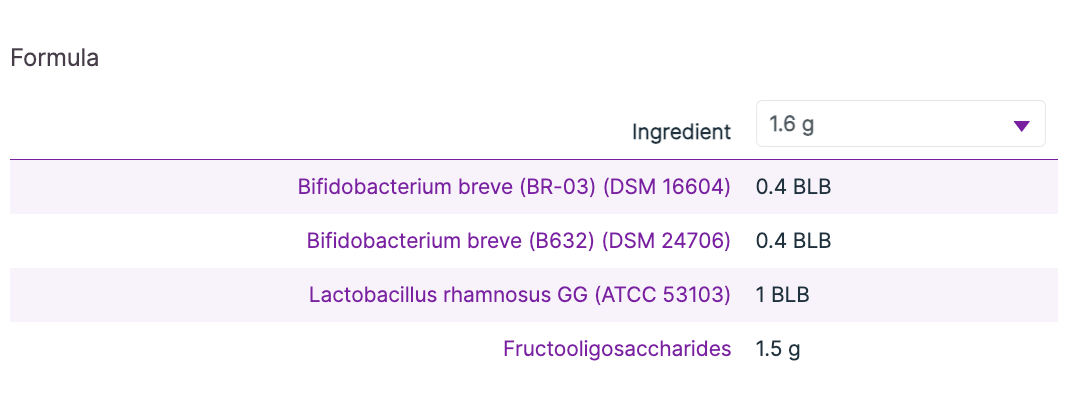Open the 1.6 g serving size dropdown

click(900, 124)
